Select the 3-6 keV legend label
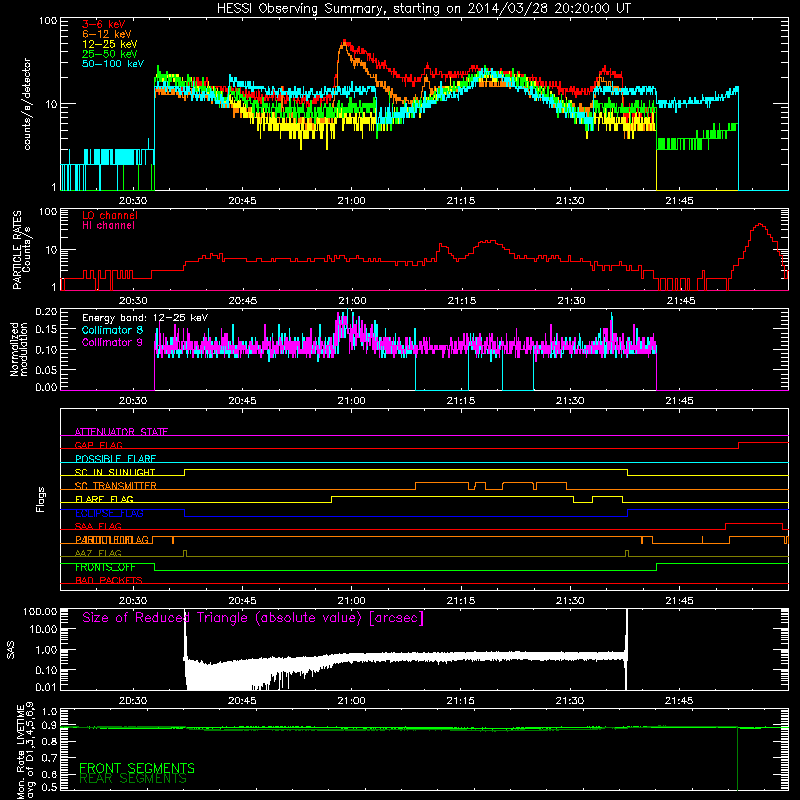800x800 pixels. [104, 24]
